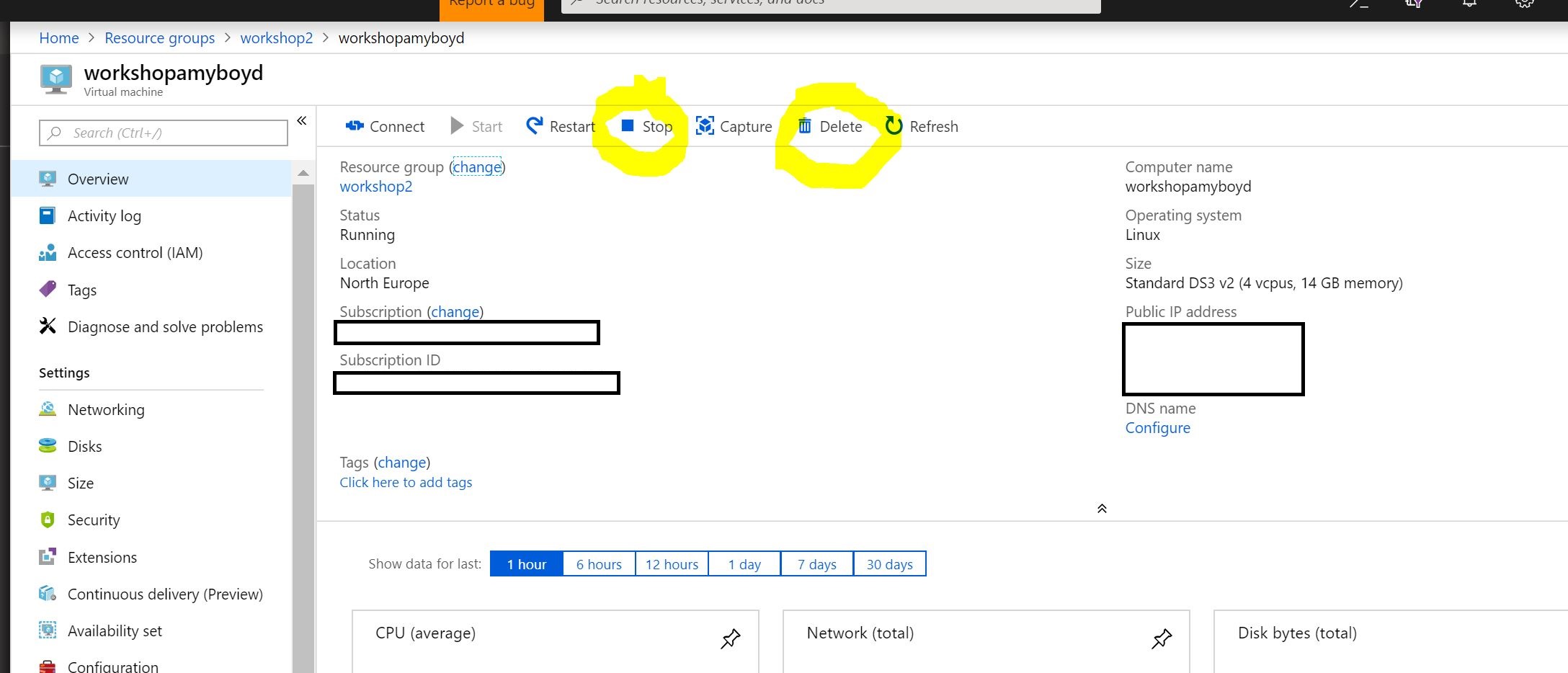Image resolution: width=1568 pixels, height=673 pixels.
Task: Open workshop2 resource group link
Action: tap(376, 186)
